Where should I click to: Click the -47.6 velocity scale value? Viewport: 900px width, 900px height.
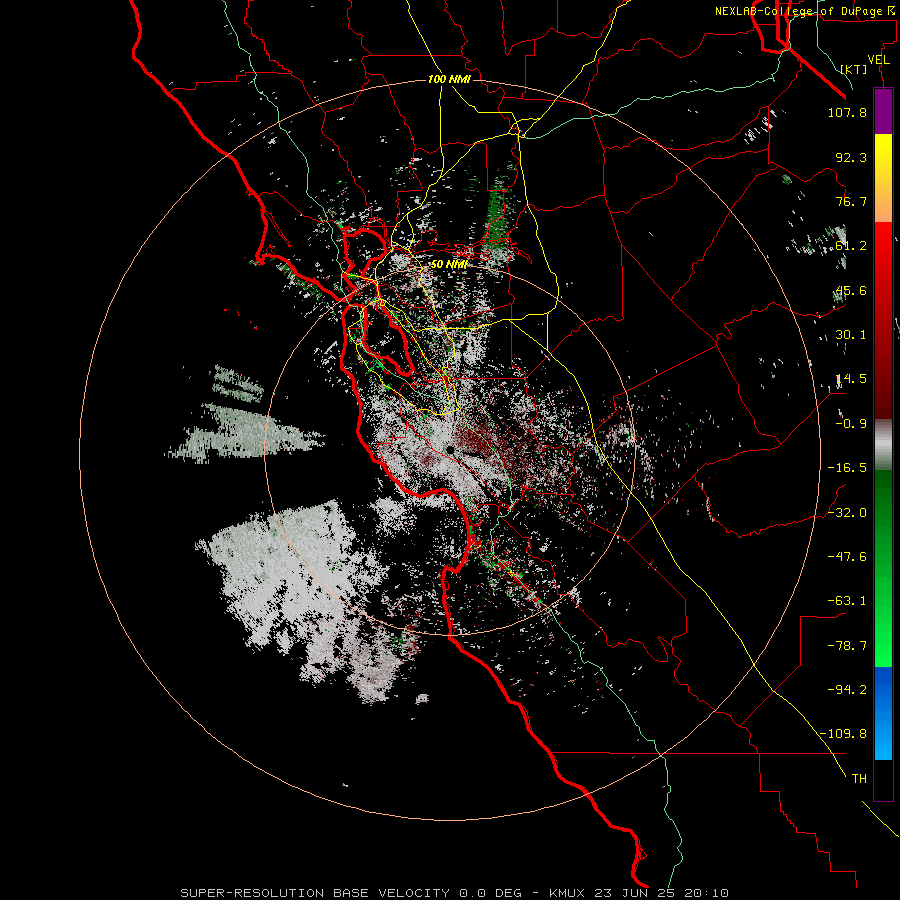847,557
